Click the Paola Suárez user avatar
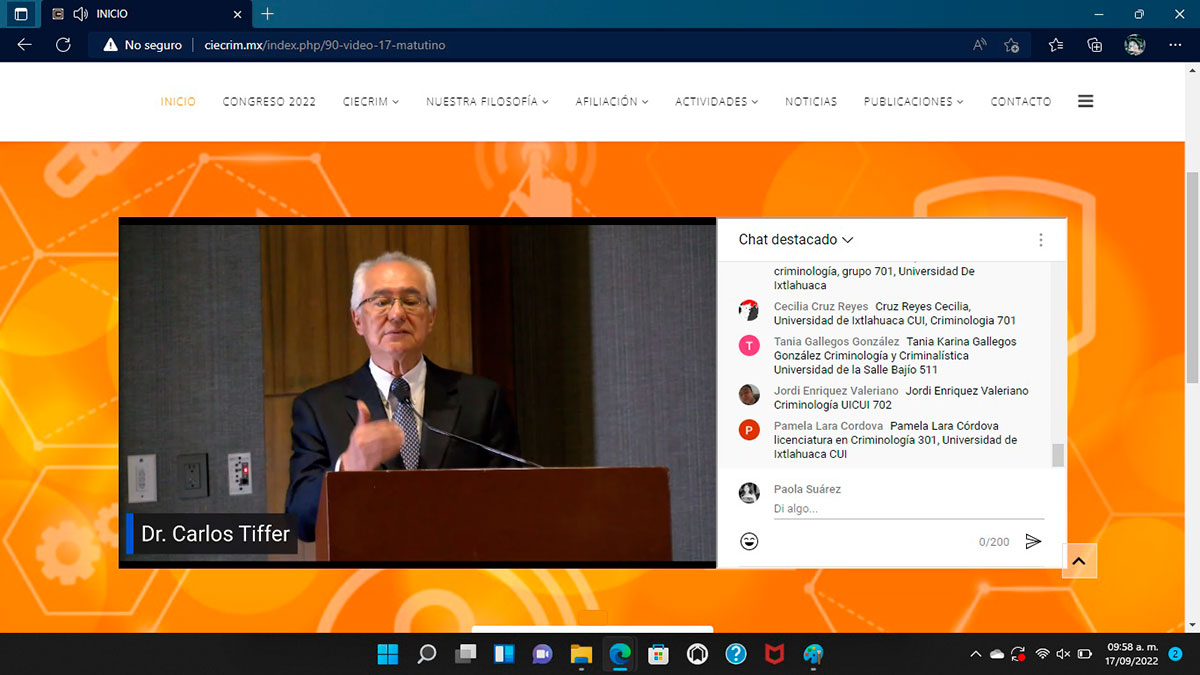This screenshot has width=1200, height=675. pos(749,492)
